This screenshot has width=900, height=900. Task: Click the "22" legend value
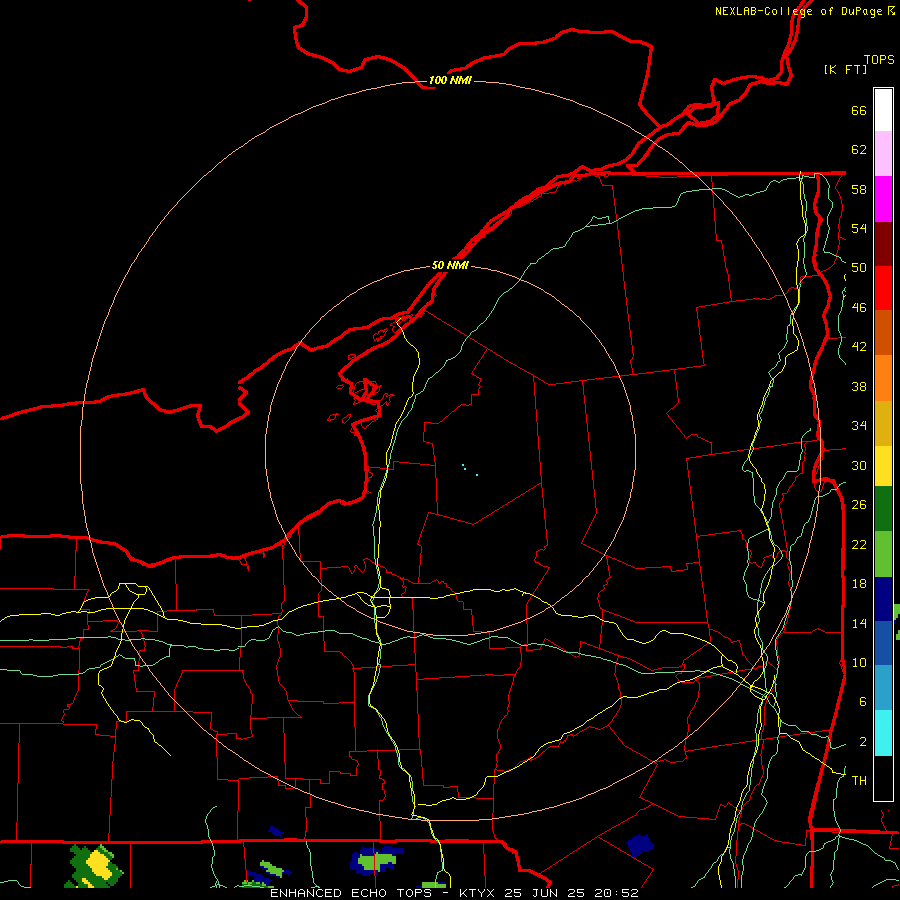tap(859, 544)
